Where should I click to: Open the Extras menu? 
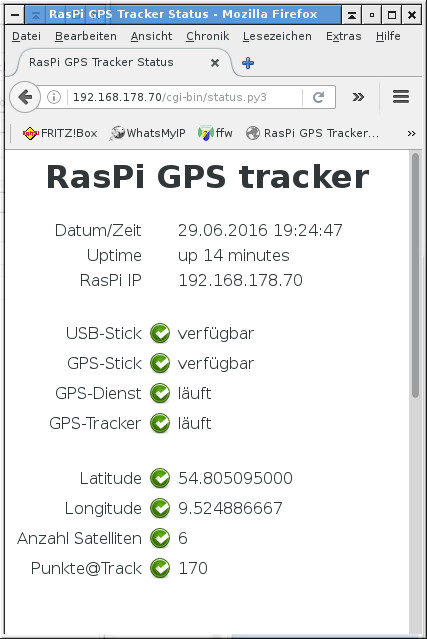(x=343, y=36)
